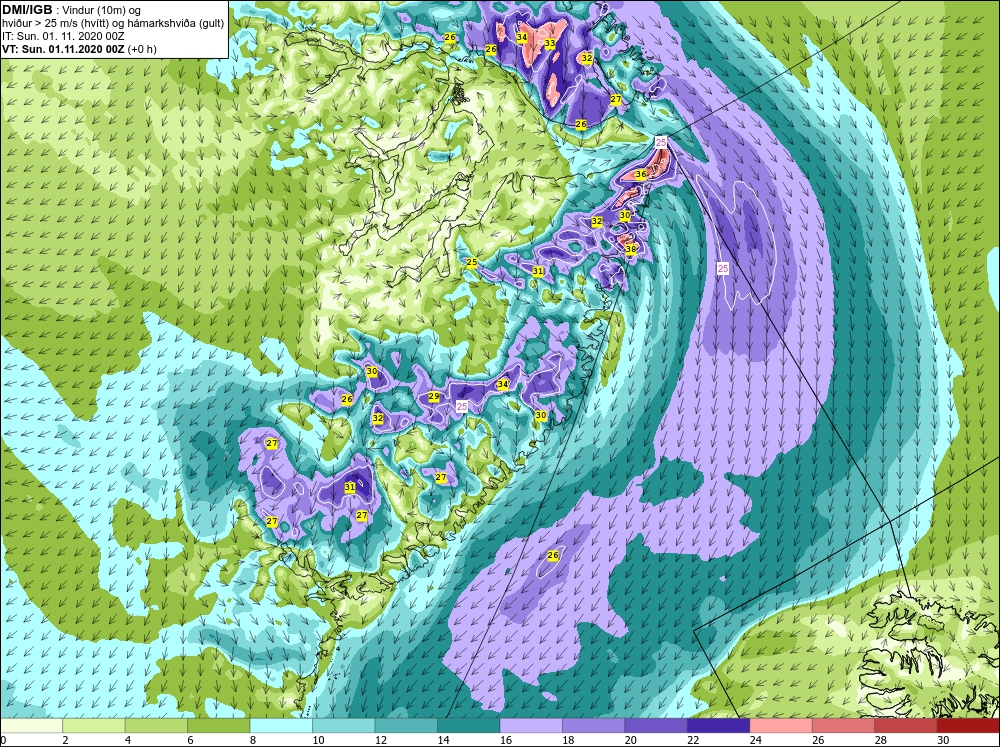The width and height of the screenshot is (1000, 747).
Task: Pick the 24–26 m/s pink legend swatch
Action: (781, 726)
